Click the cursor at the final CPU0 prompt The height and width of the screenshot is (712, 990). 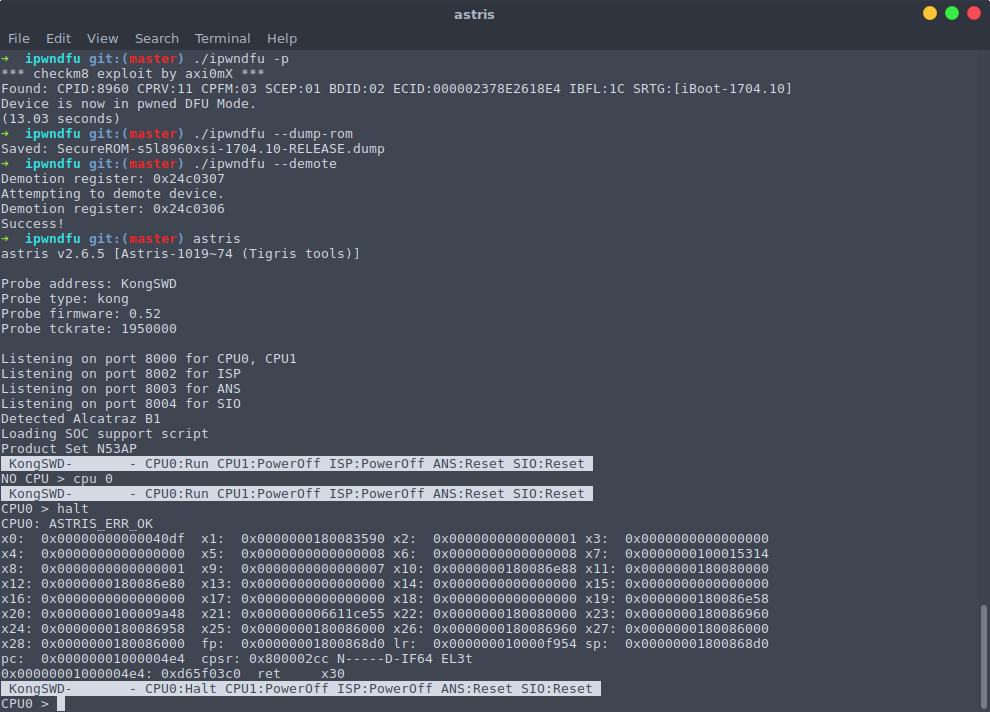pos(61,704)
